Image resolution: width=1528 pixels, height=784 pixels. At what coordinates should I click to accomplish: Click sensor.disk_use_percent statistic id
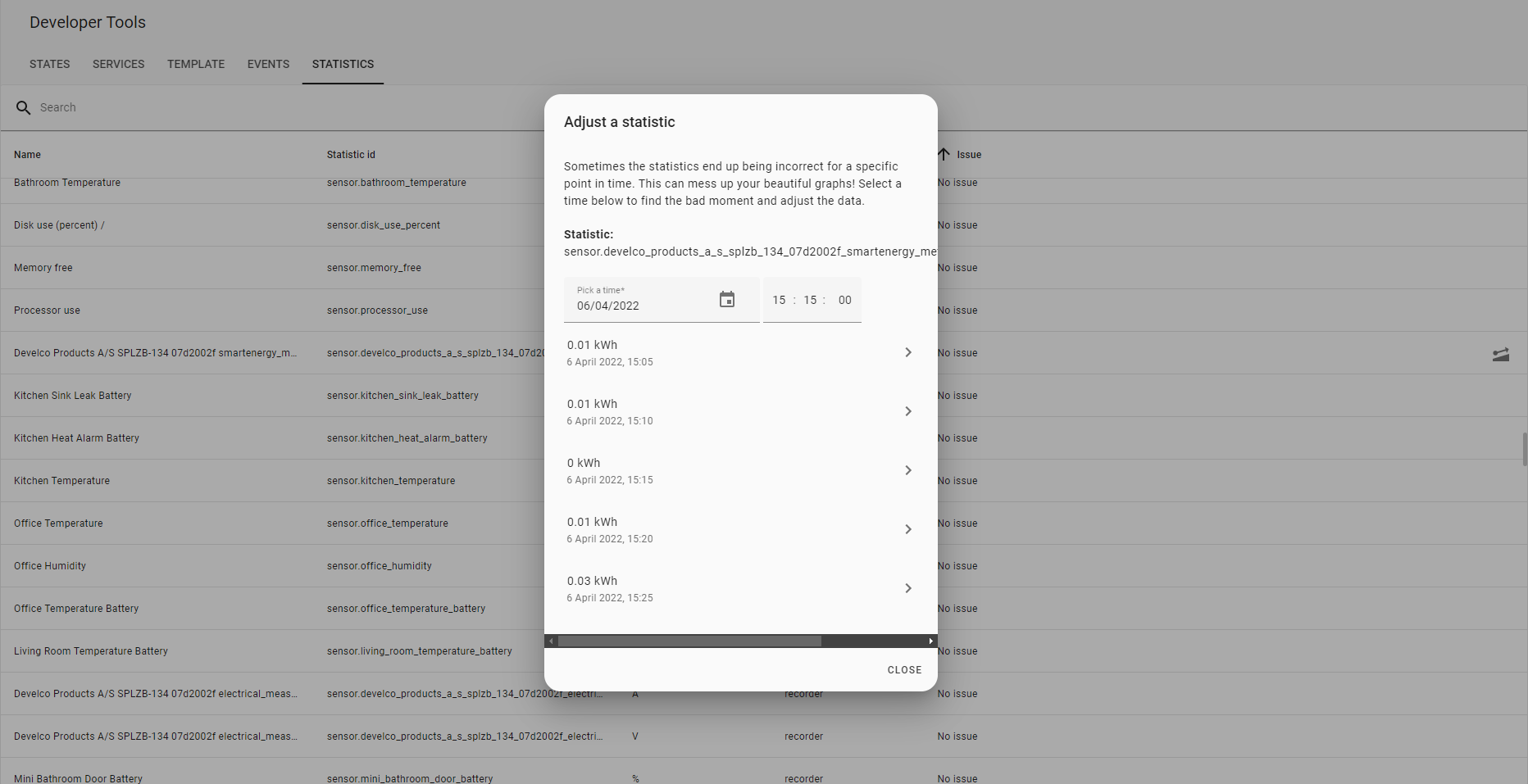[x=384, y=225]
